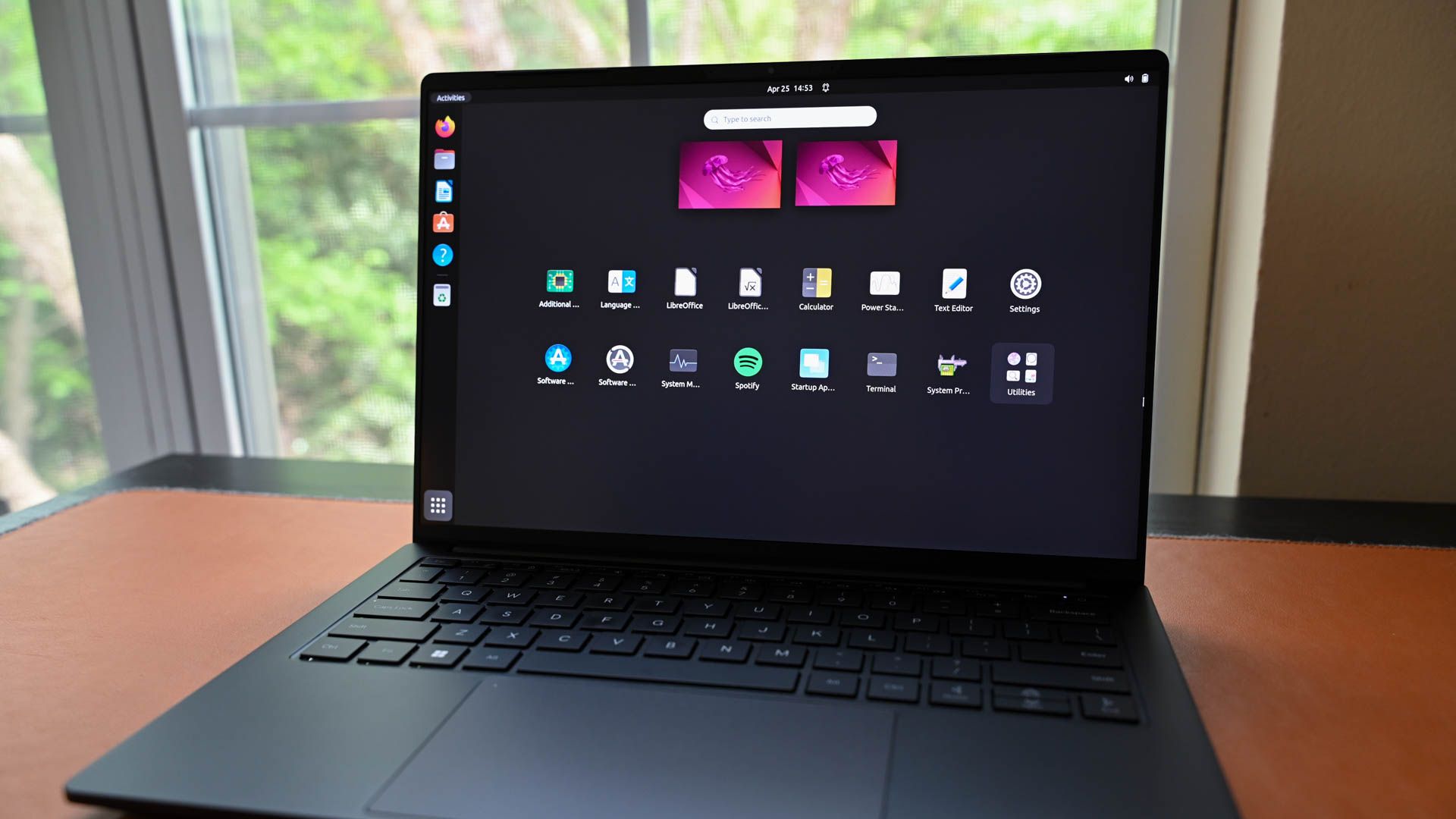Click the sound/volume status icon

(1129, 77)
